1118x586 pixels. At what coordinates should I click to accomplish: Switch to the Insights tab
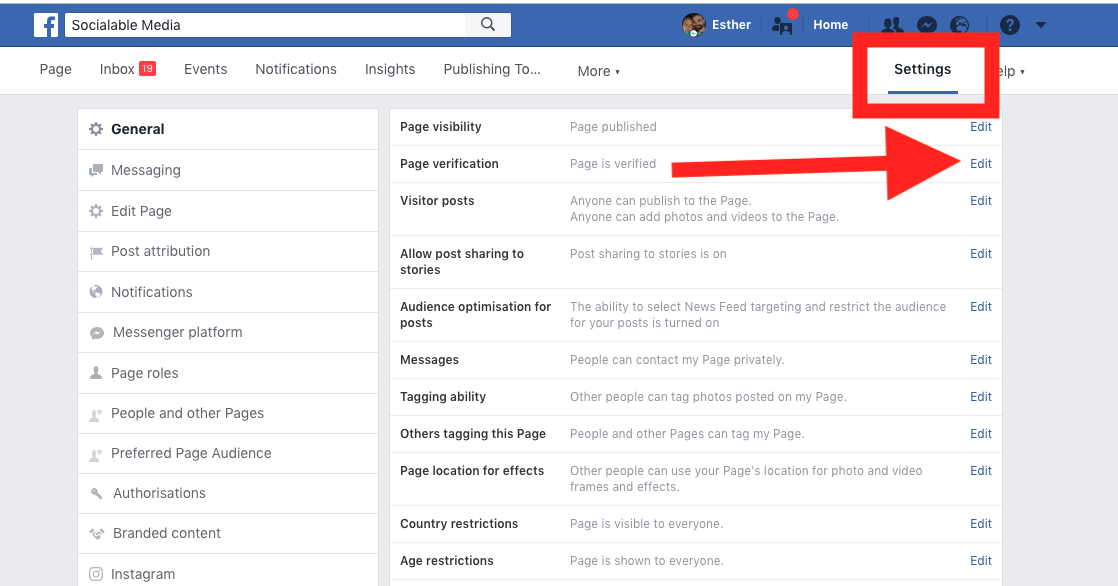click(x=389, y=69)
